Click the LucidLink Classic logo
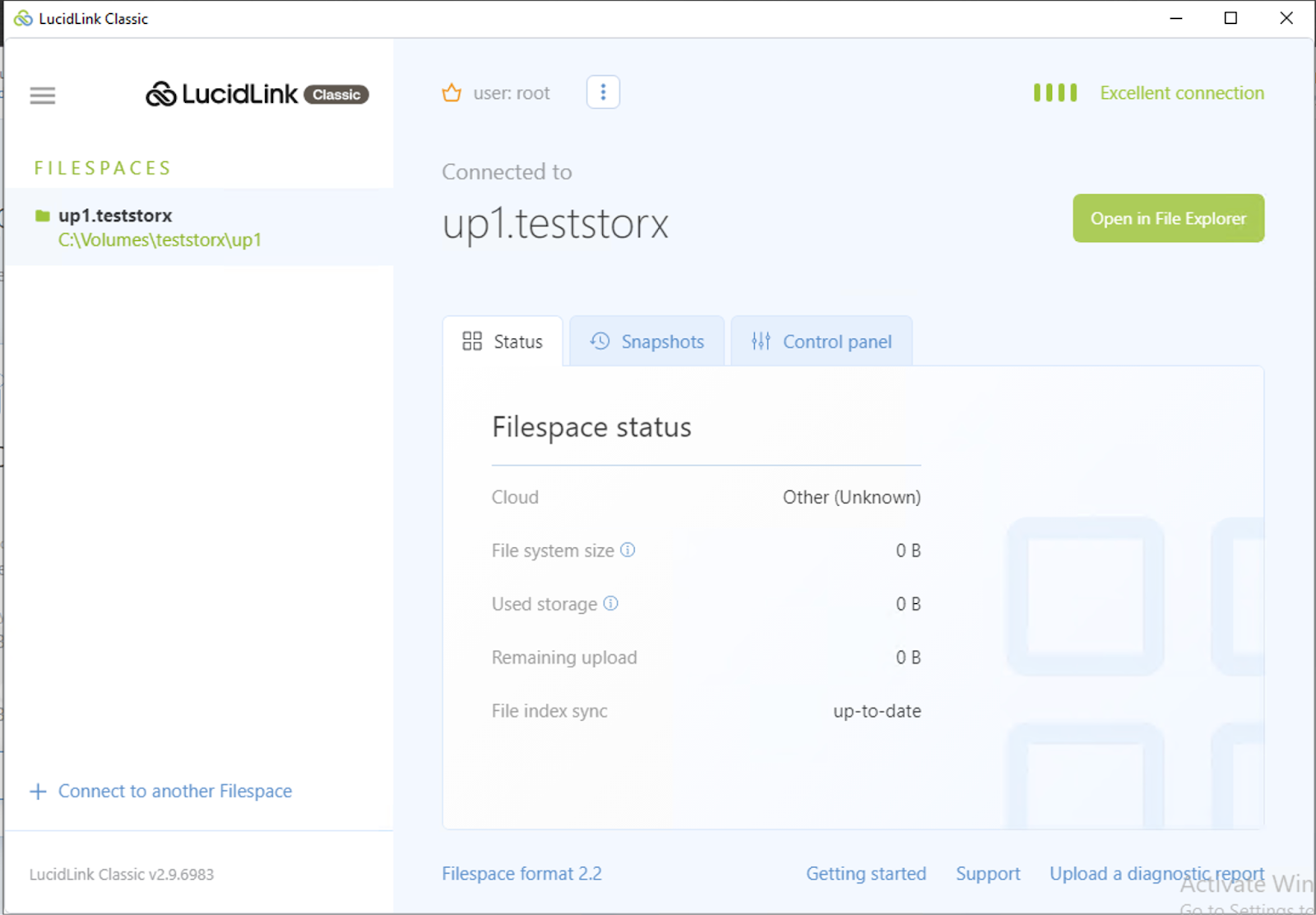This screenshot has height=915, width=1316. (x=257, y=95)
